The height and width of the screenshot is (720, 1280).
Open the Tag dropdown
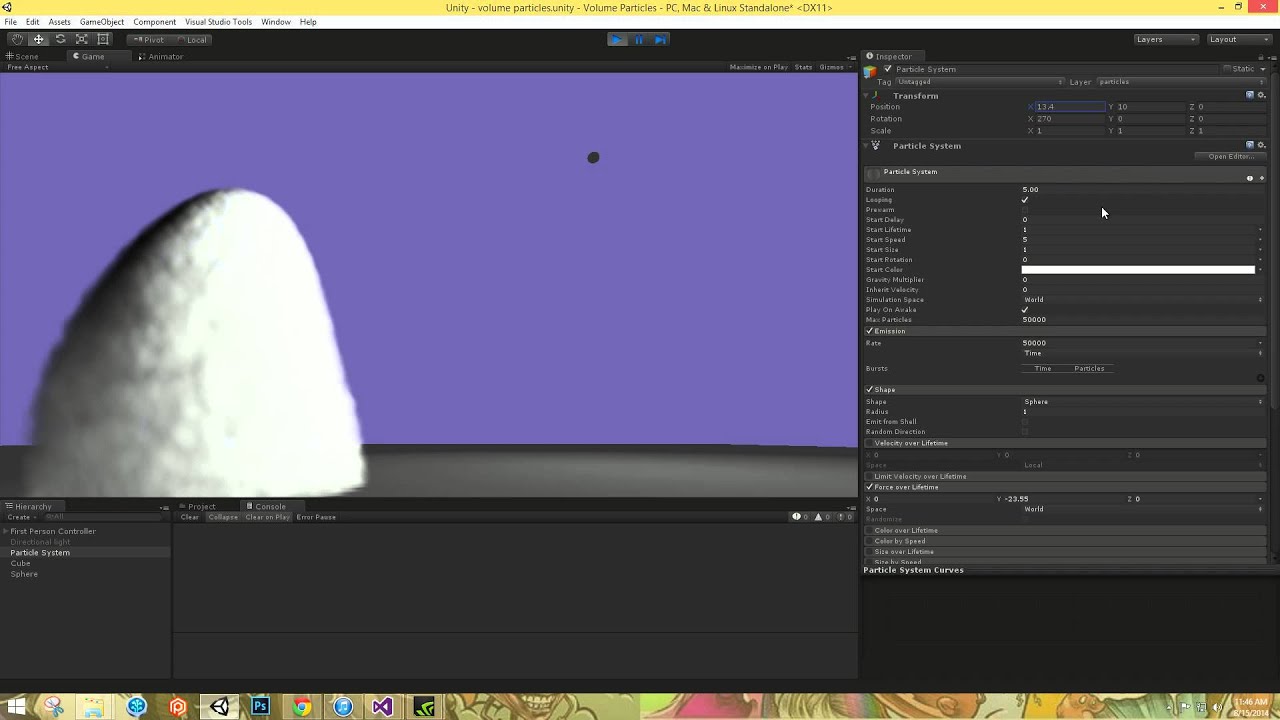point(980,82)
